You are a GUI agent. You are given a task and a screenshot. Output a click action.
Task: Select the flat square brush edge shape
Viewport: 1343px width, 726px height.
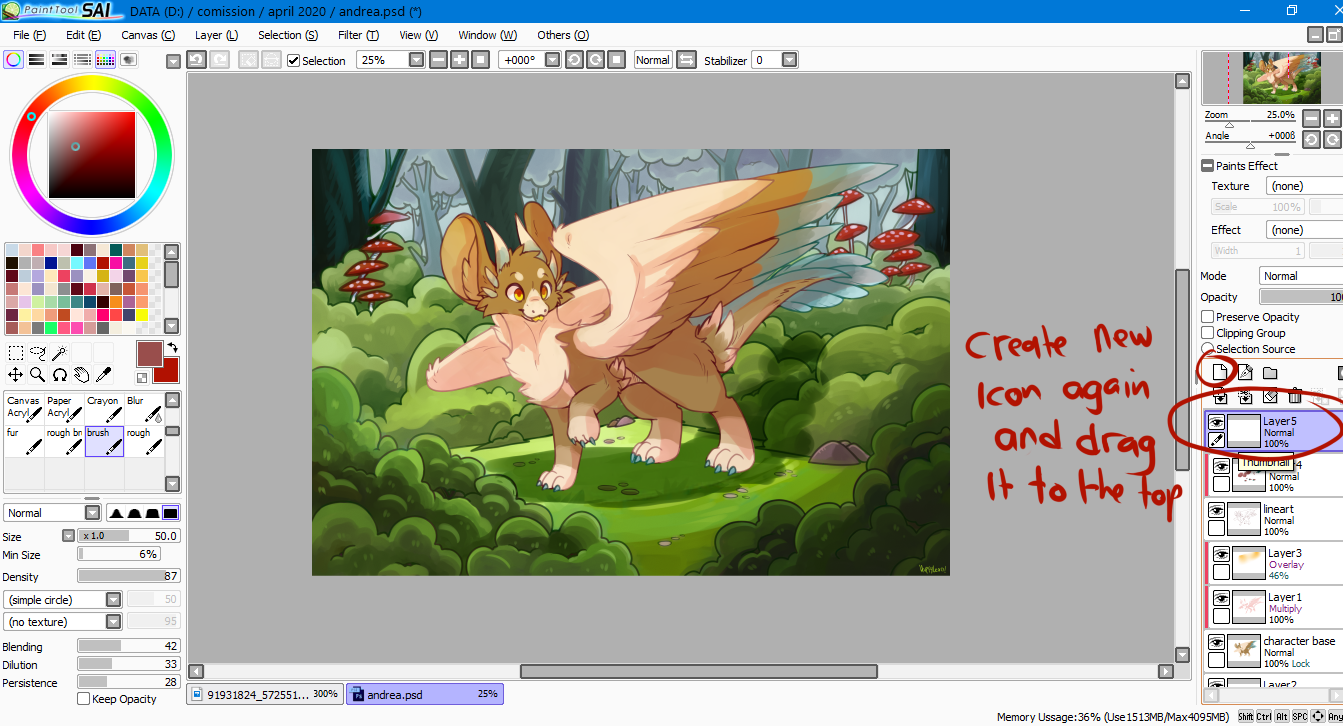click(x=170, y=513)
